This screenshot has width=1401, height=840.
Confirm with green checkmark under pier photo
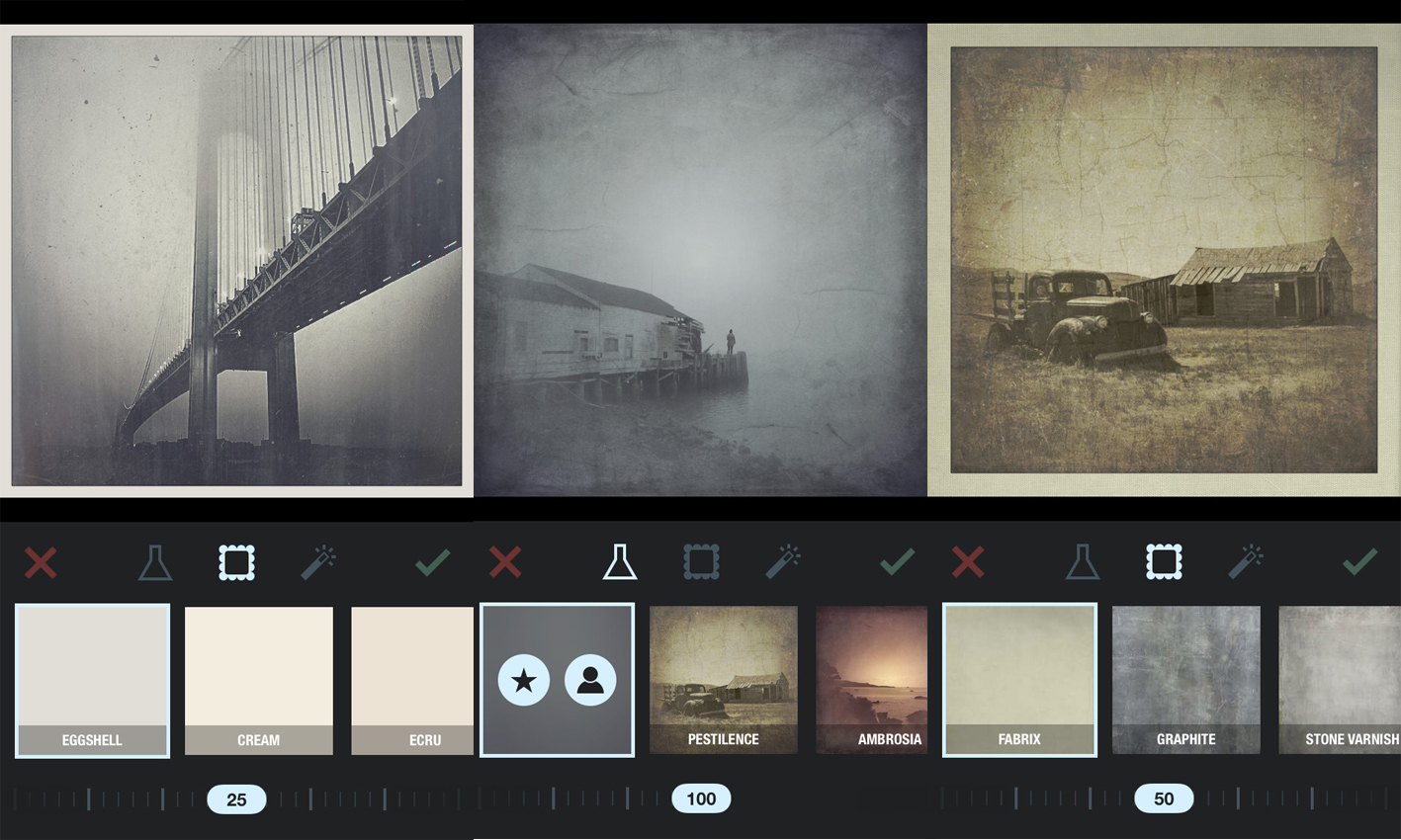click(897, 562)
